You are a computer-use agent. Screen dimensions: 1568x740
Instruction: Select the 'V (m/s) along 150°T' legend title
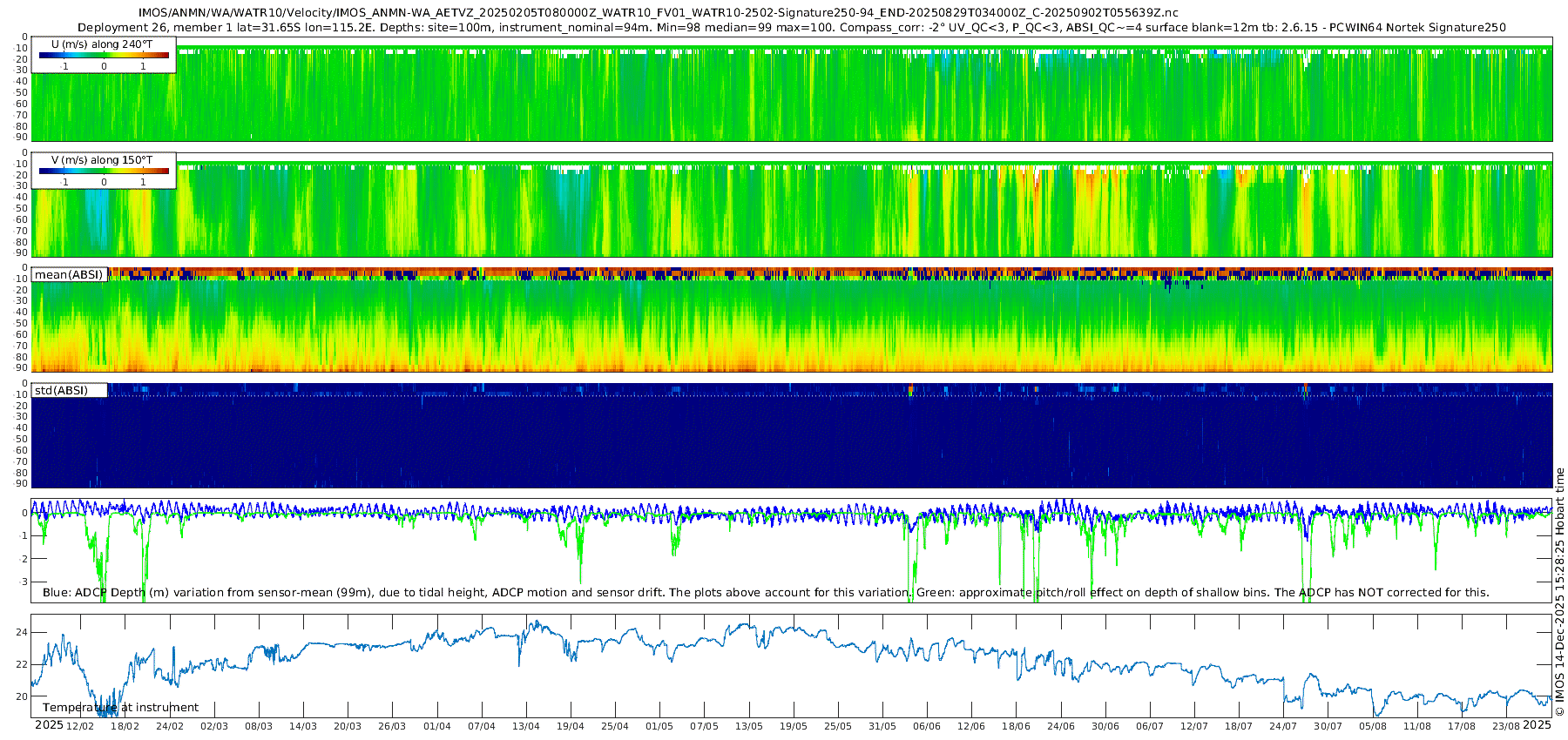[102, 160]
